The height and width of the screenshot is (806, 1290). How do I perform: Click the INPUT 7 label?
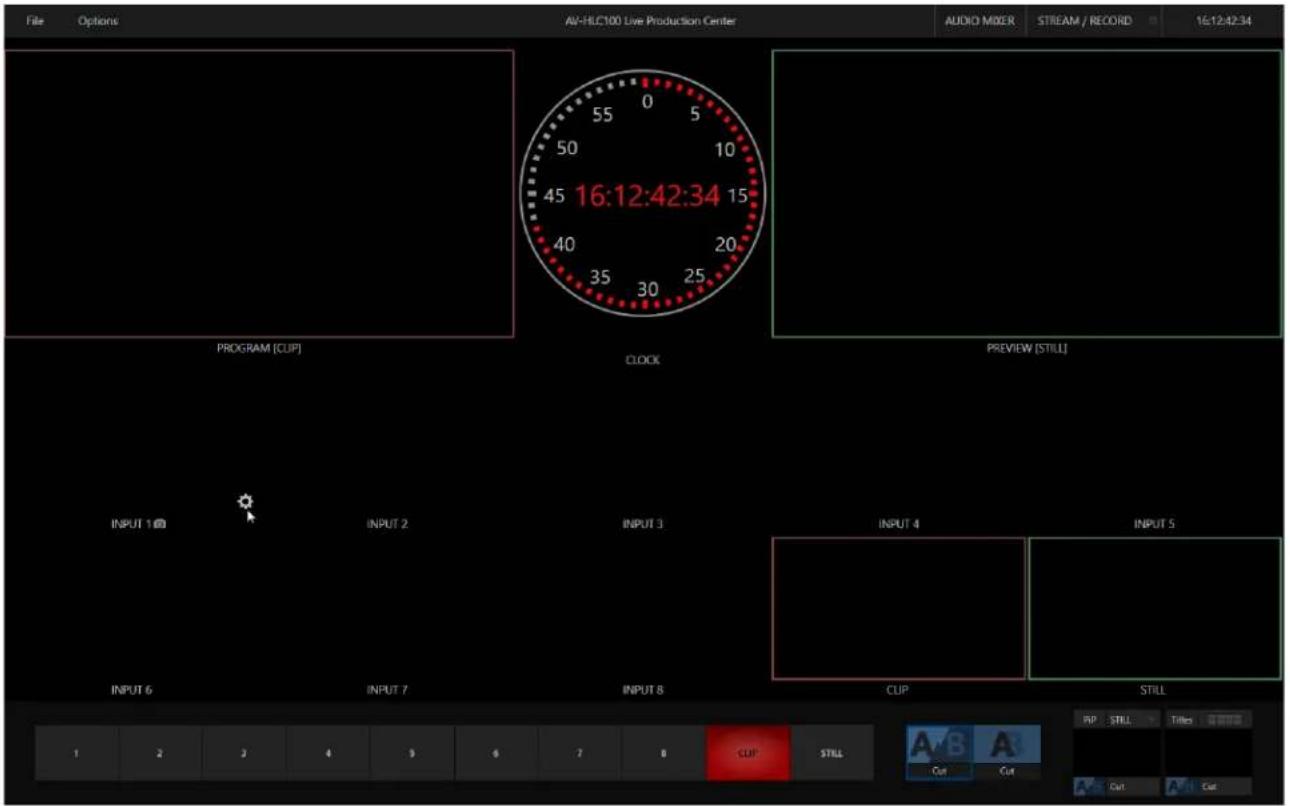pos(387,690)
